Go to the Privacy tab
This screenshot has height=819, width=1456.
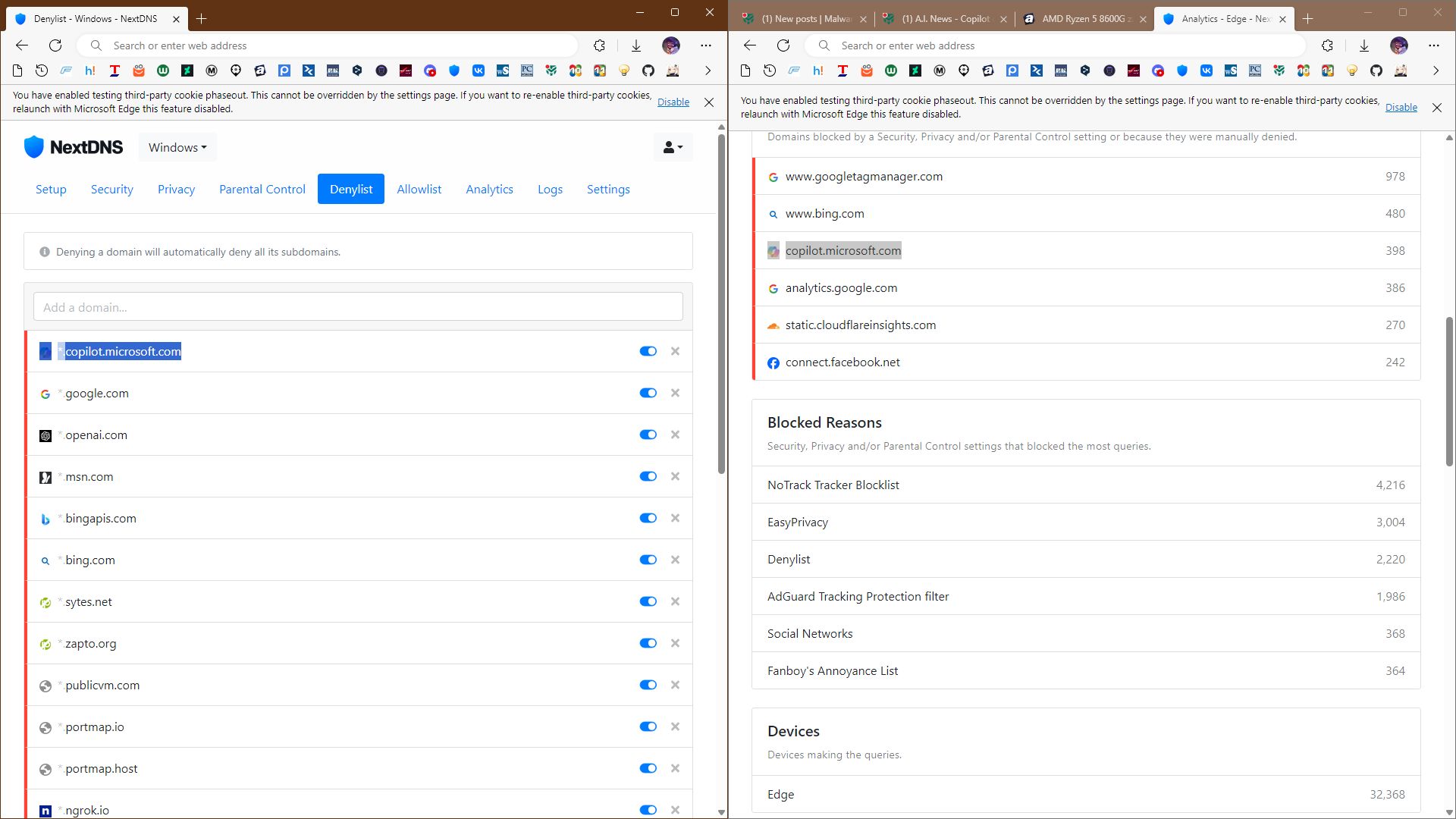[x=176, y=189]
